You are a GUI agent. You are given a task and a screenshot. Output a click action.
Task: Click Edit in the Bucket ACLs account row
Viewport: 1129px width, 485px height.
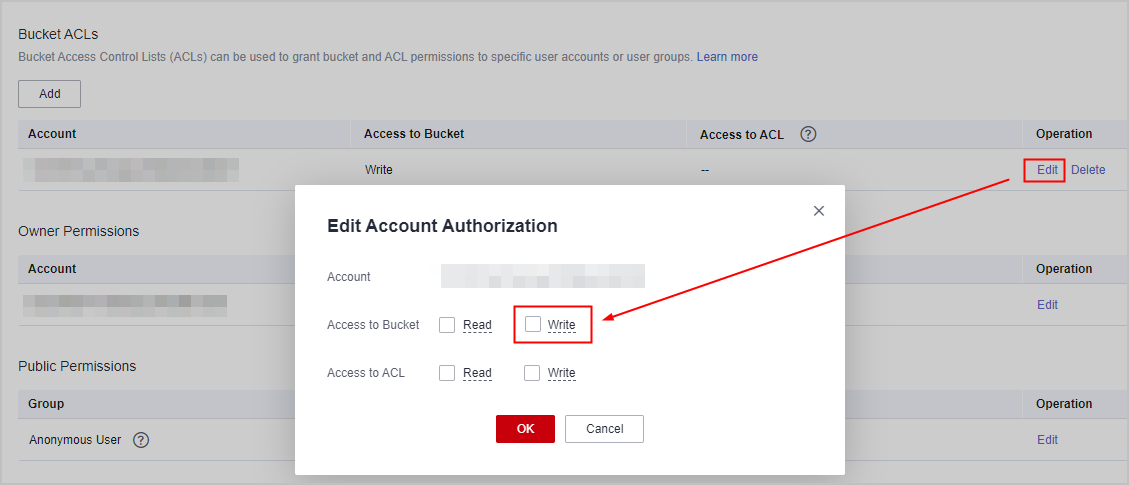1047,170
